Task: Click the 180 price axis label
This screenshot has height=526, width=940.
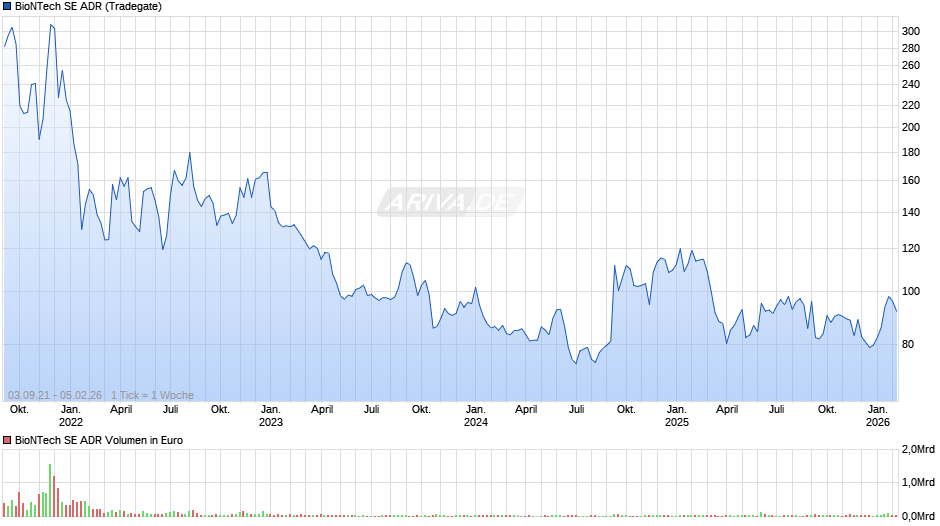Action: click(911, 152)
